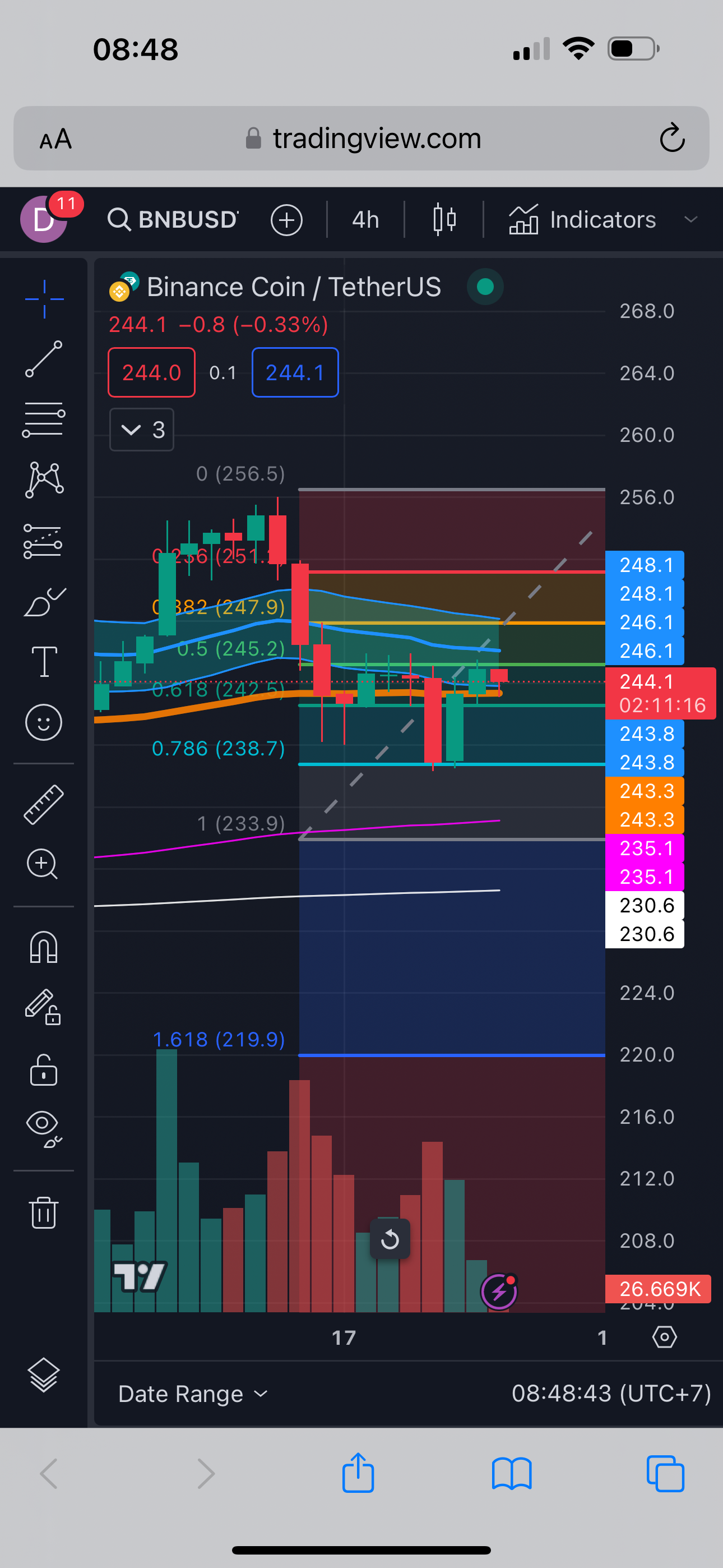Open the Indicators menu
The image size is (723, 1568).
tap(582, 219)
